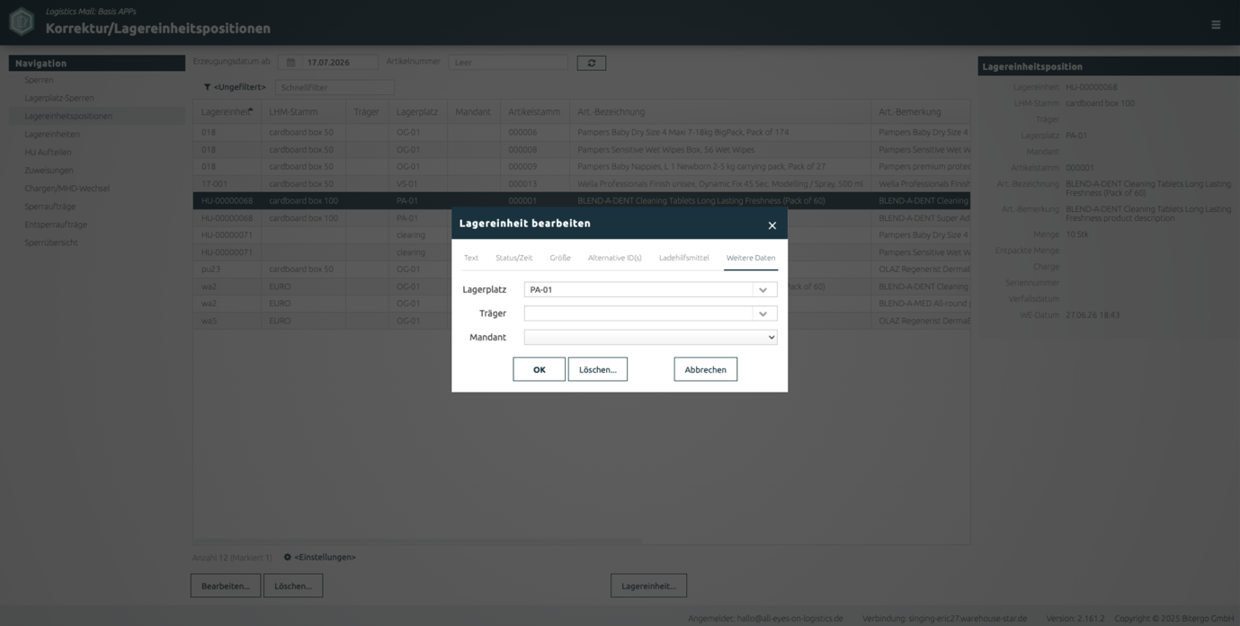
Task: Sort by the Träger column header
Action: pyautogui.click(x=367, y=112)
